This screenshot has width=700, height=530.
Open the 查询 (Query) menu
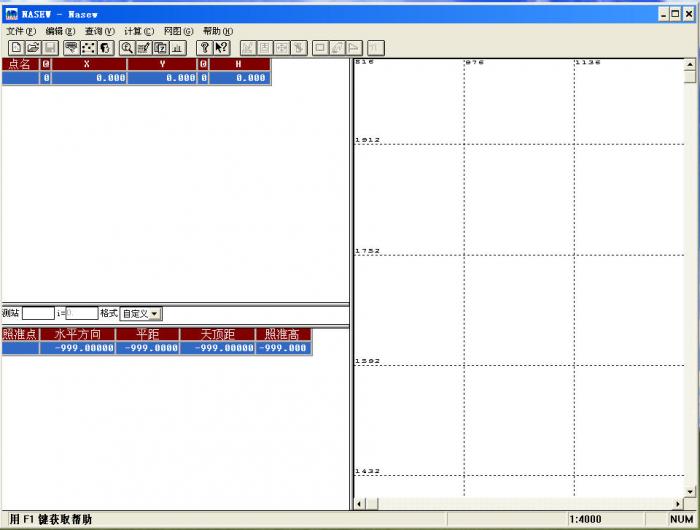point(99,31)
